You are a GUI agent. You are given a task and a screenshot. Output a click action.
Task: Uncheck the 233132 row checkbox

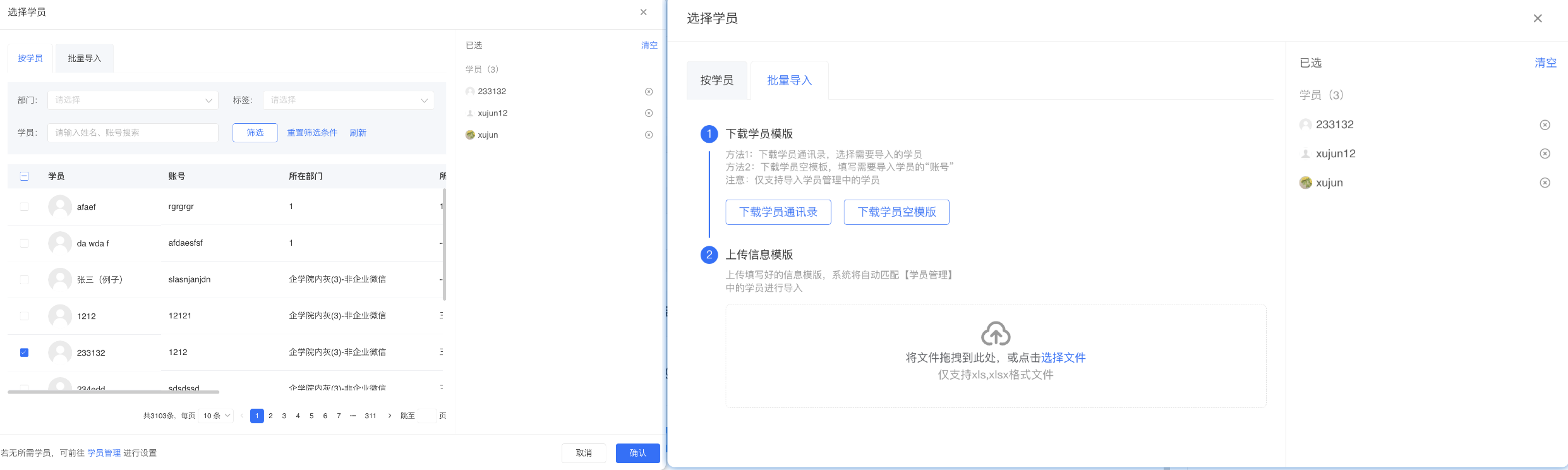click(x=24, y=352)
